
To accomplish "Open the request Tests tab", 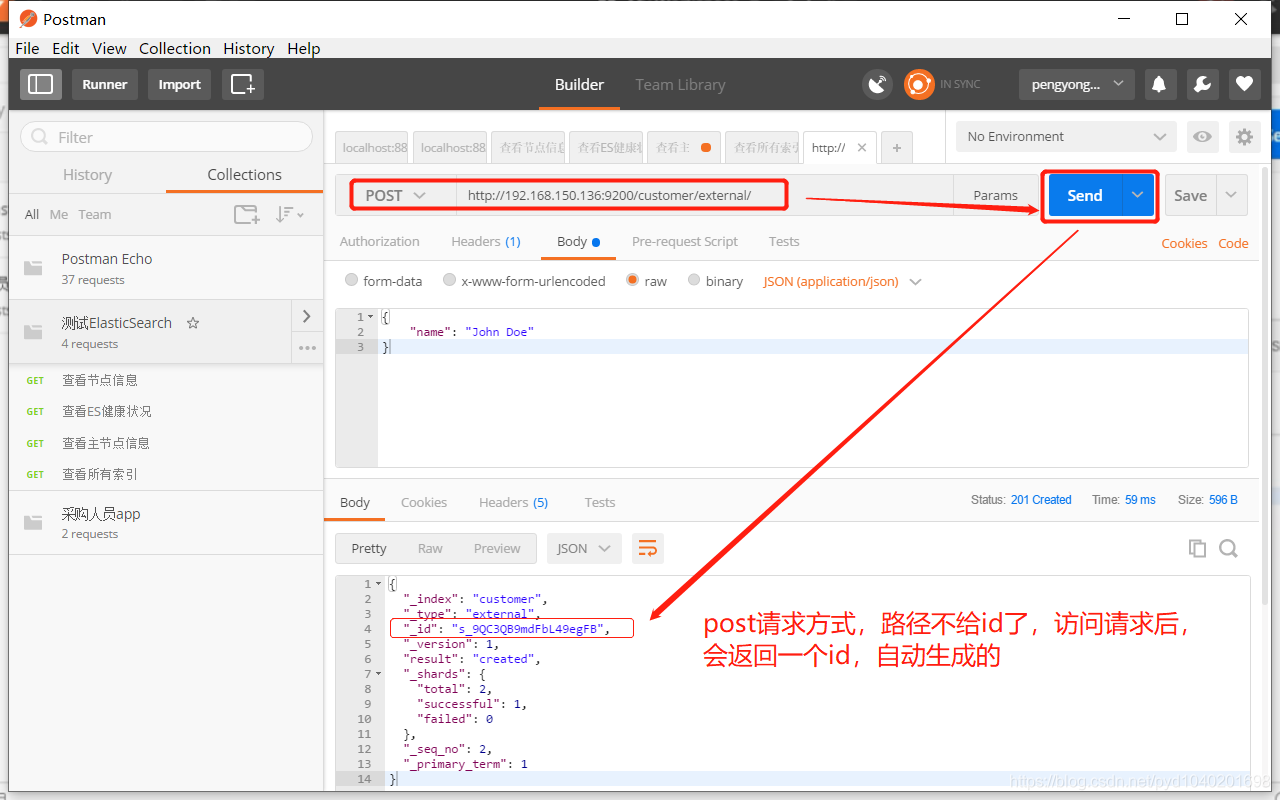I will (x=784, y=241).
